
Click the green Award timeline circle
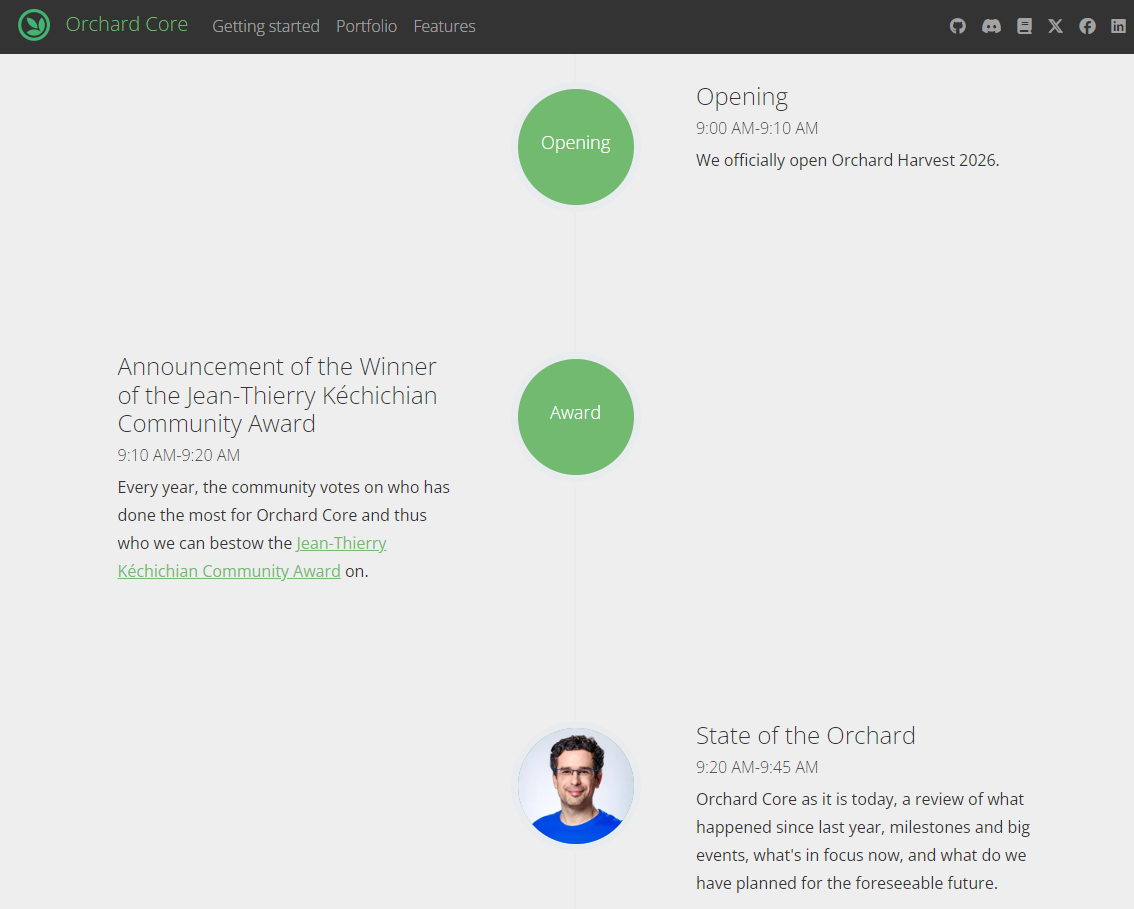click(576, 417)
